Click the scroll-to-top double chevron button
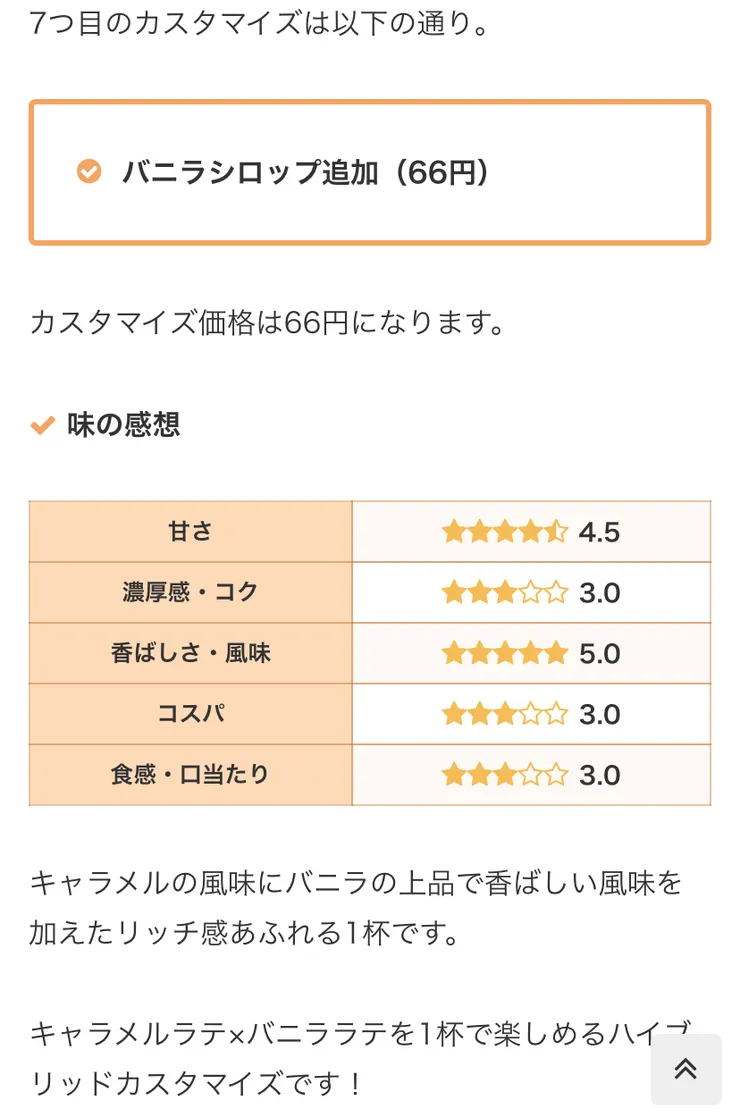Screen dimensions: 740x1116 [687, 1069]
